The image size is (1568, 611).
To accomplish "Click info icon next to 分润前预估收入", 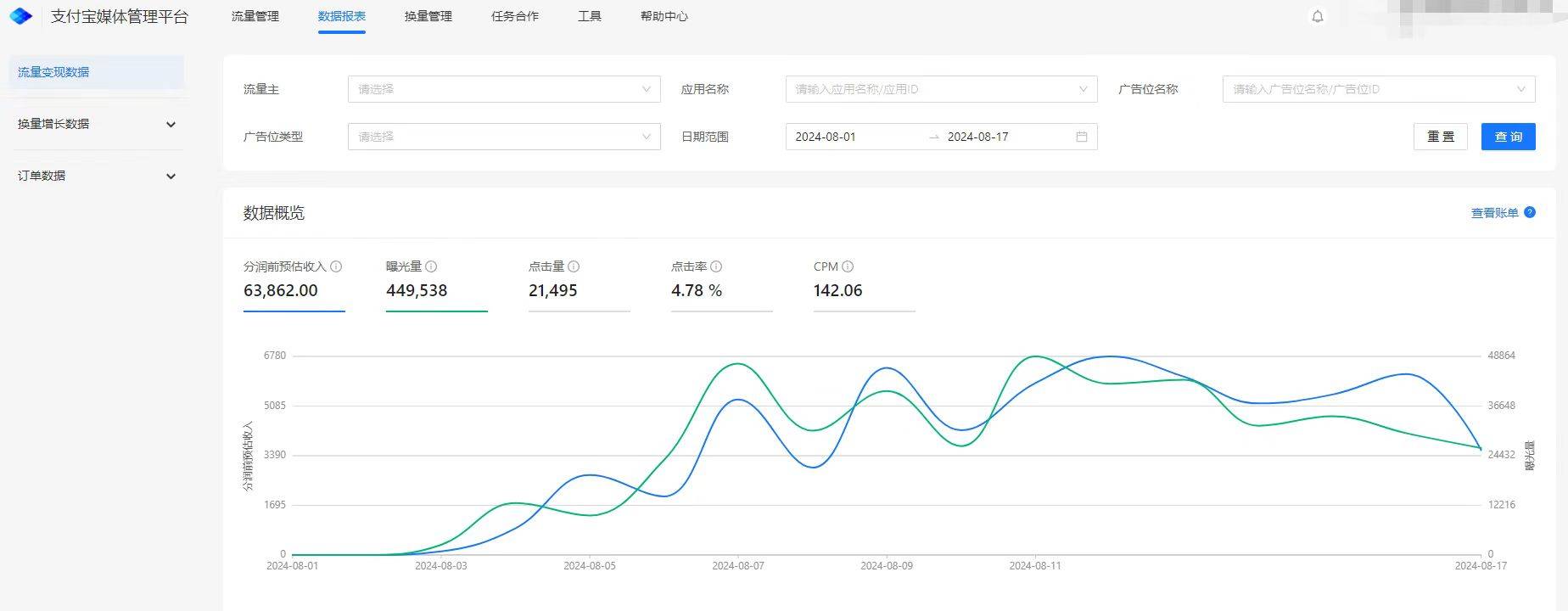I will point(336,266).
